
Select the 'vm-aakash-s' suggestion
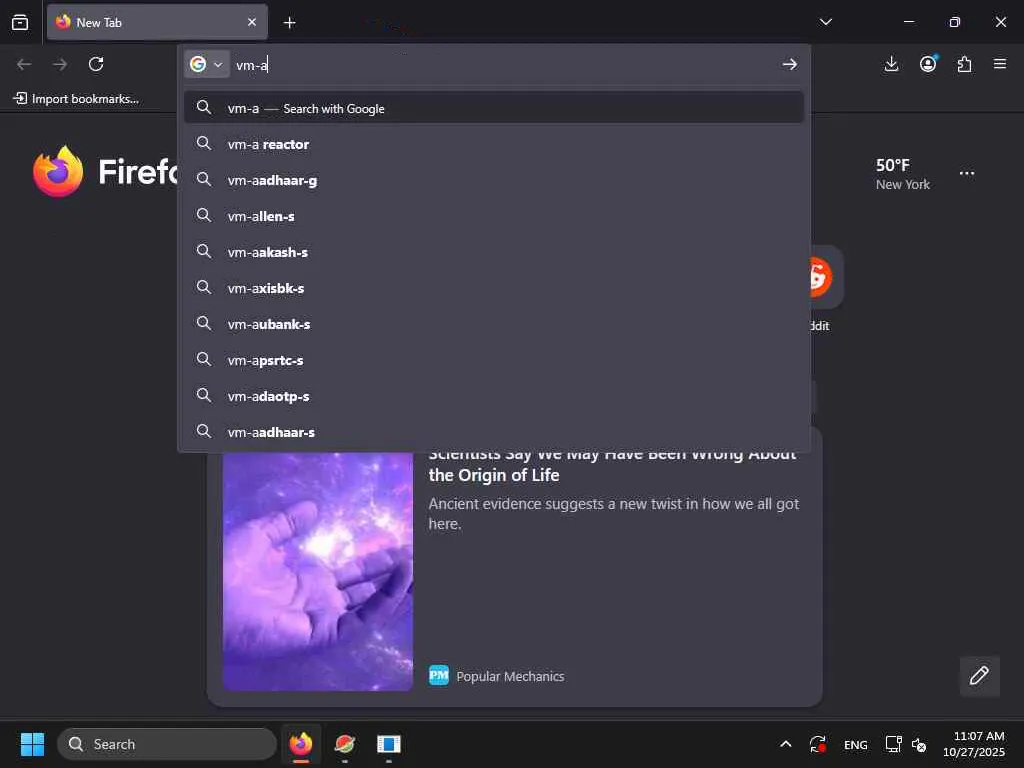tap(494, 252)
